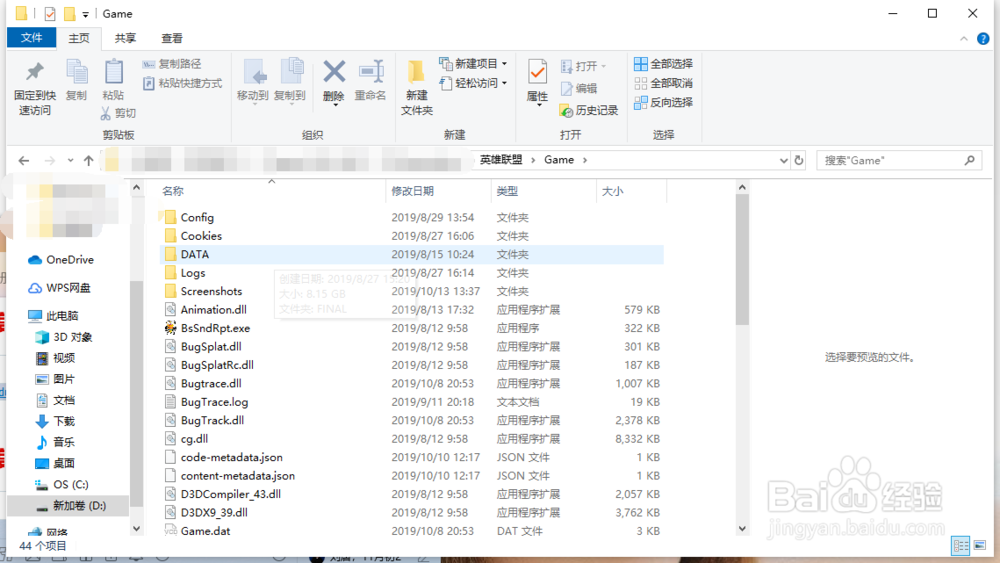This screenshot has height=563, width=1000.
Task: Select WPS网盘 in navigation pane
Action: pos(59,288)
